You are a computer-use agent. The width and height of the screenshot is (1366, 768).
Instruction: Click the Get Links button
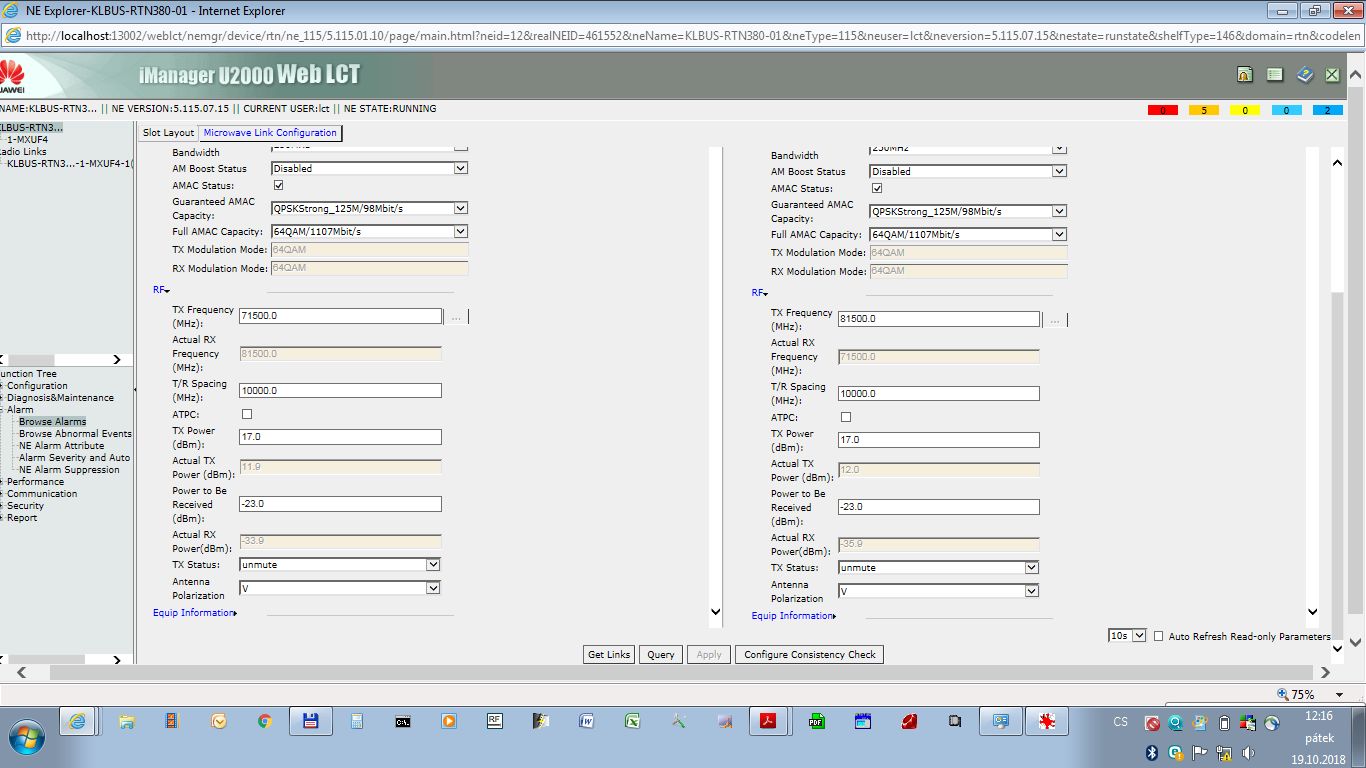(609, 655)
